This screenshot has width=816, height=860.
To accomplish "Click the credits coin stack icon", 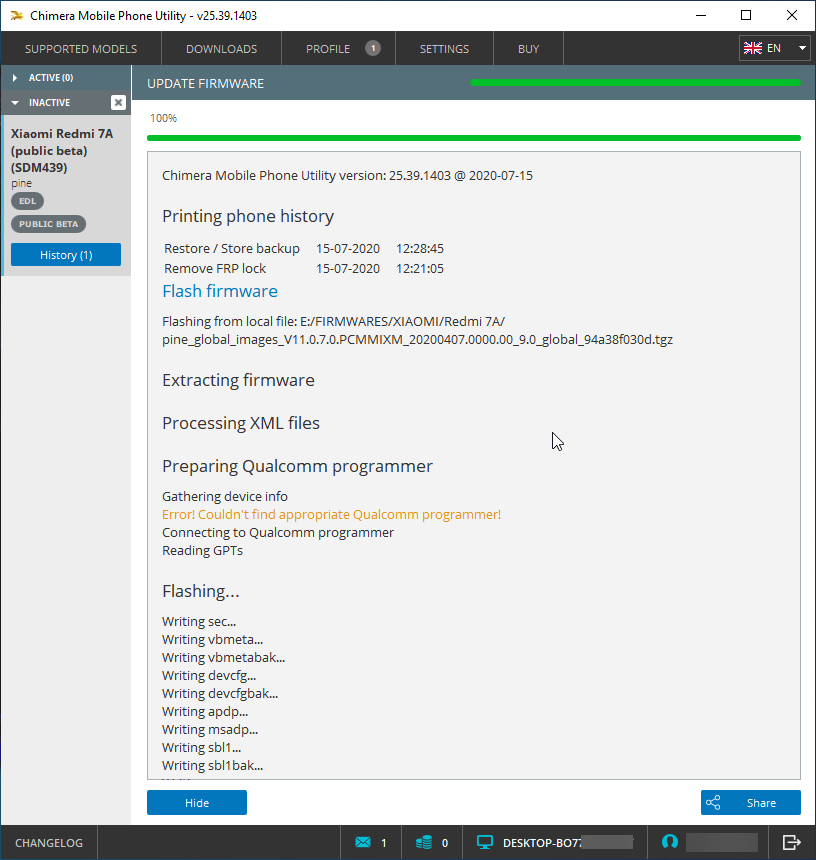I will (424, 842).
